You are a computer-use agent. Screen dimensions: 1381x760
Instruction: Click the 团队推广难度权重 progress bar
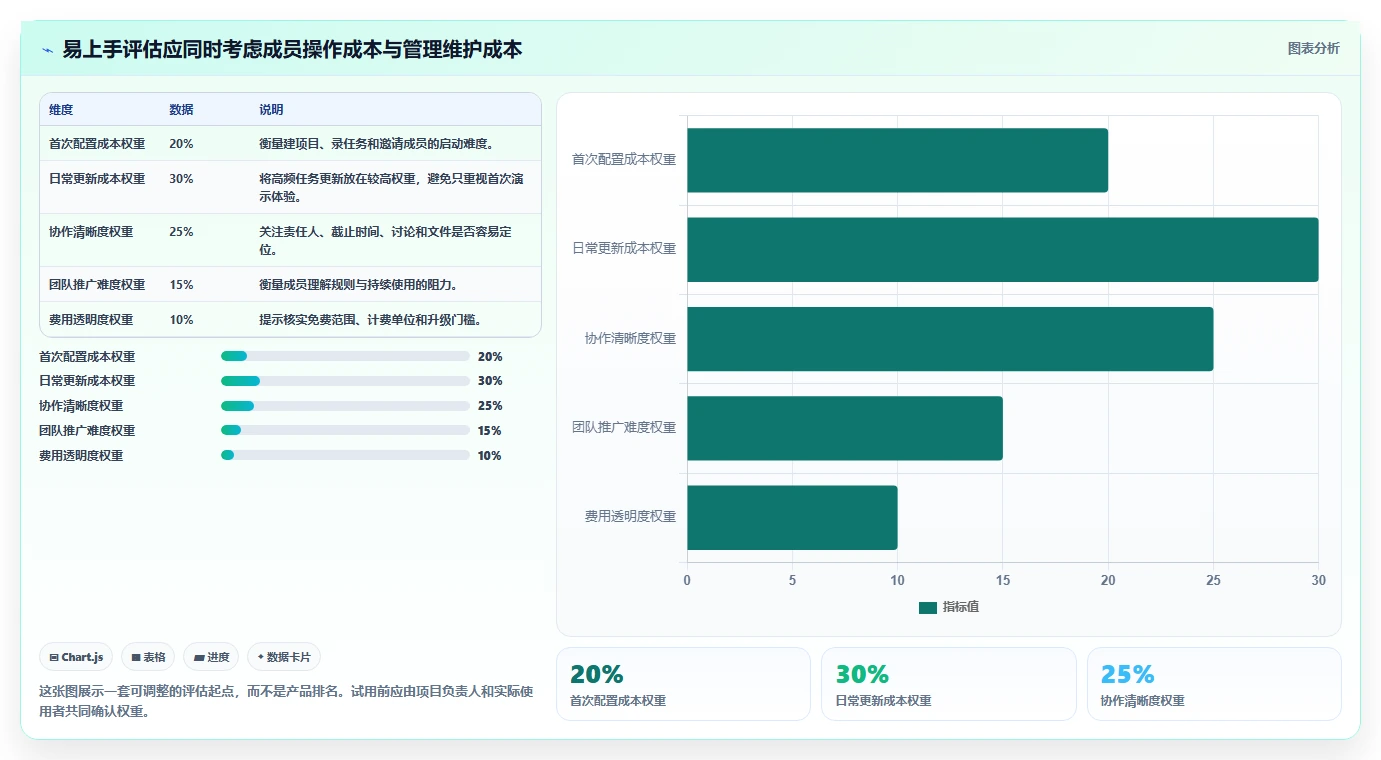[x=345, y=430]
